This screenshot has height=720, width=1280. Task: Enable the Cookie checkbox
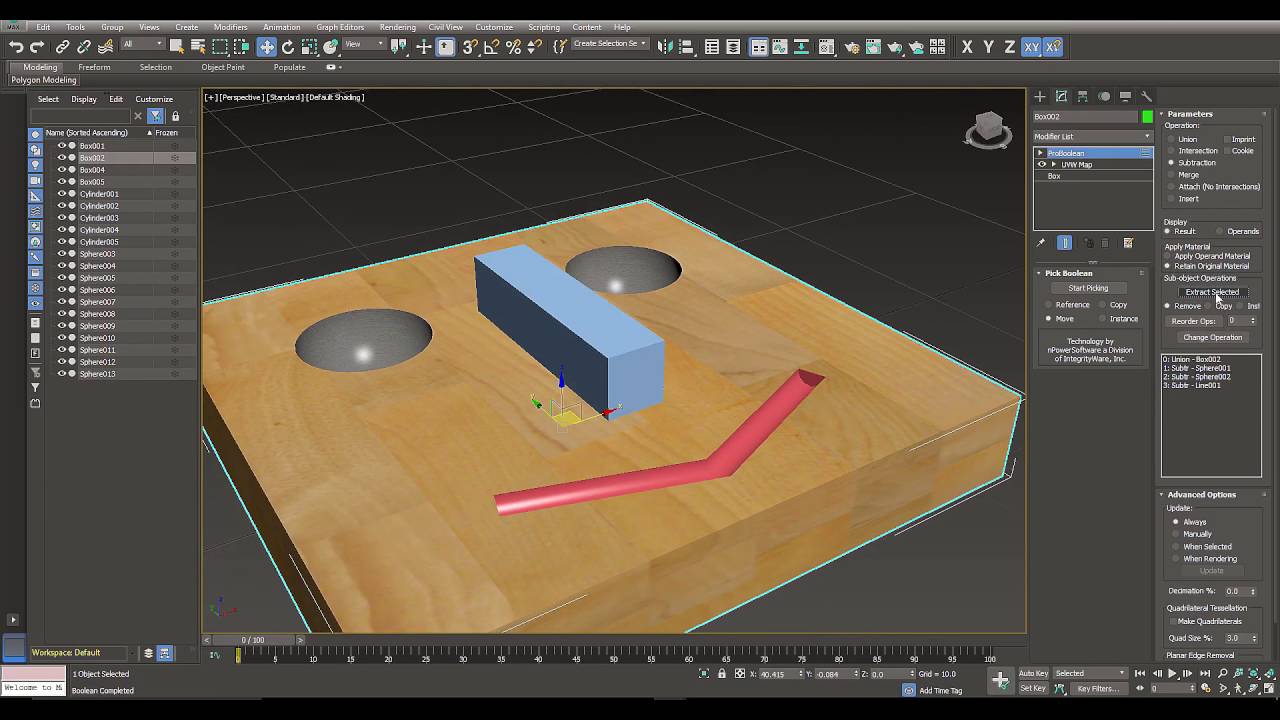tap(1226, 151)
